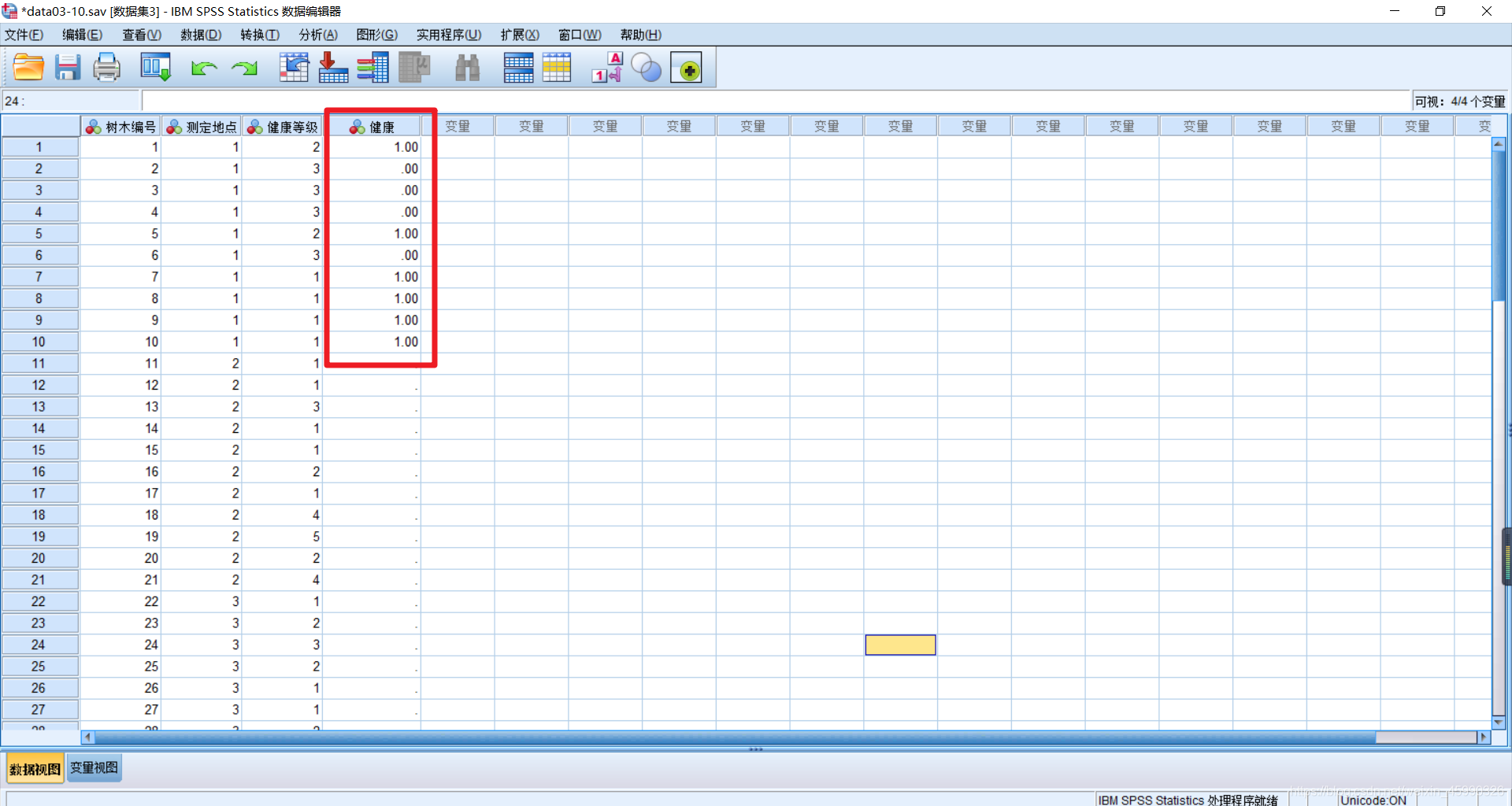
Task: Click the 可视: 4/4 个变量 indicator
Action: pos(1459,102)
